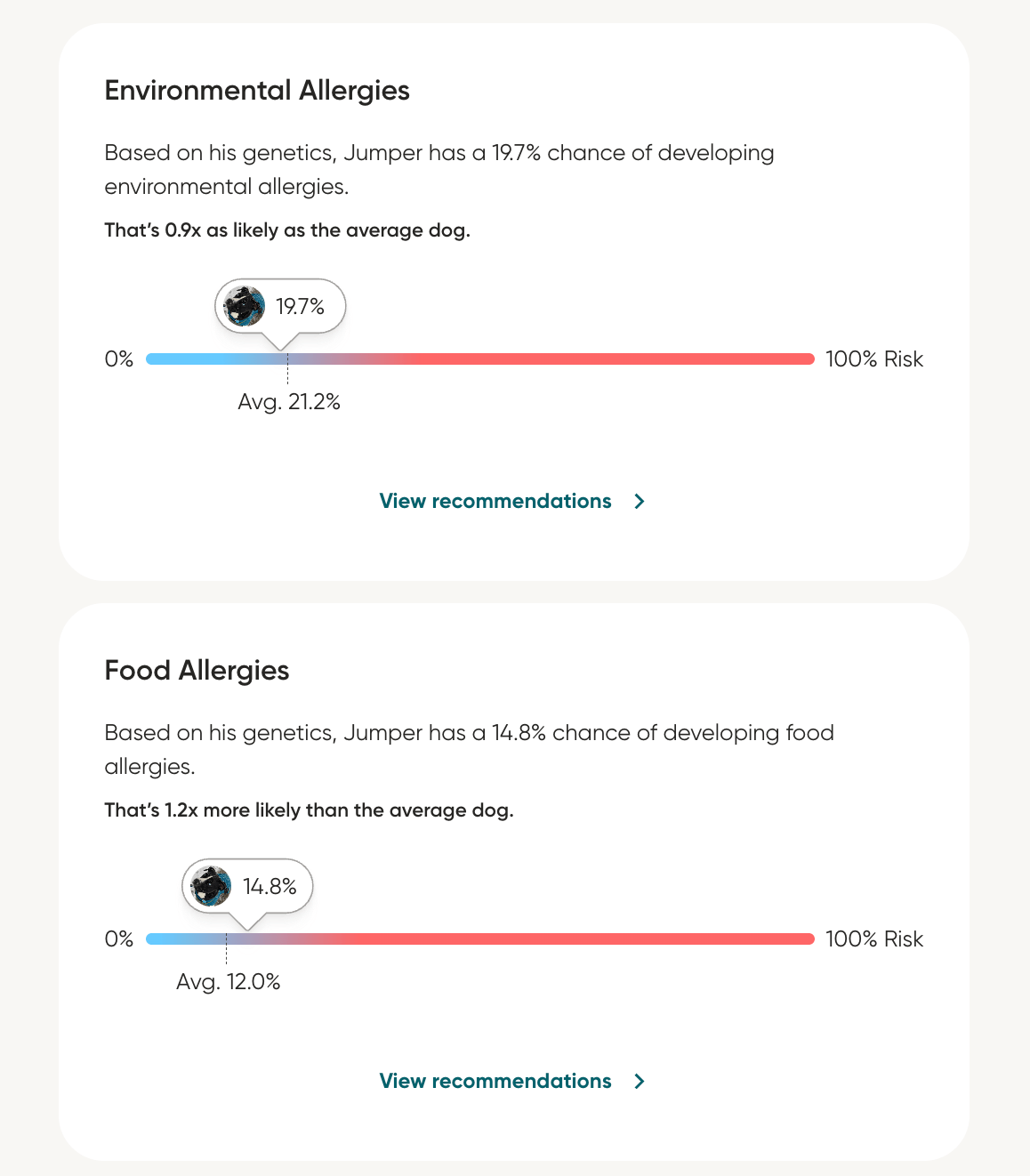The height and width of the screenshot is (1176, 1030).
Task: Click the 0.9x likelihood comparison text
Action: pyautogui.click(x=286, y=230)
